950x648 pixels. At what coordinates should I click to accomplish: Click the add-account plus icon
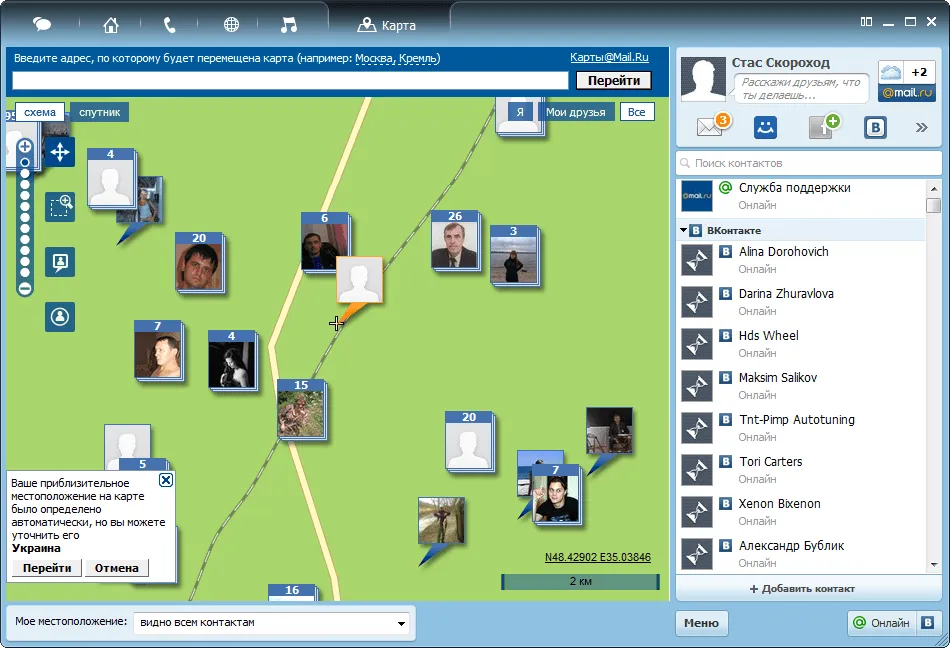pos(823,126)
